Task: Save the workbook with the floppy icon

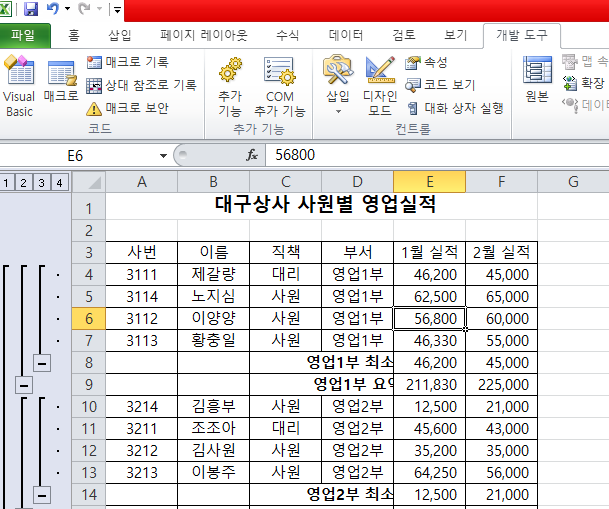Action: (x=31, y=9)
